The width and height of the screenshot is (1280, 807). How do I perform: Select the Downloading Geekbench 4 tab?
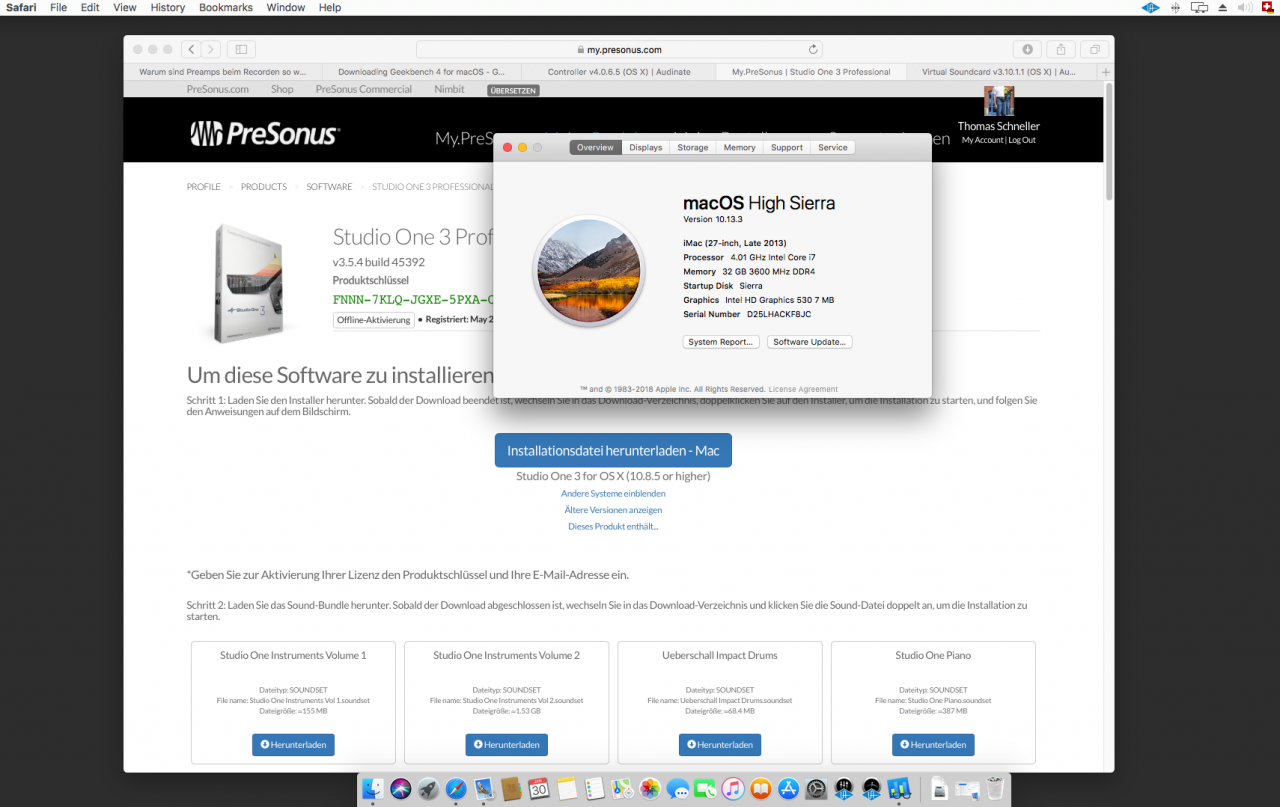pyautogui.click(x=421, y=72)
